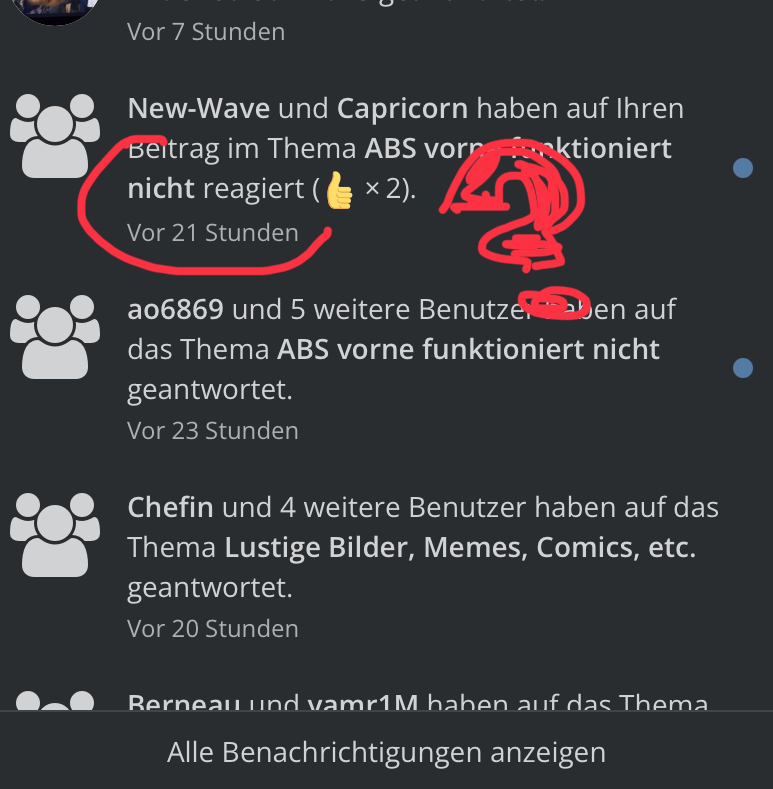Click Vor 21 Stunden timestamp
This screenshot has height=789, width=773.
212,233
